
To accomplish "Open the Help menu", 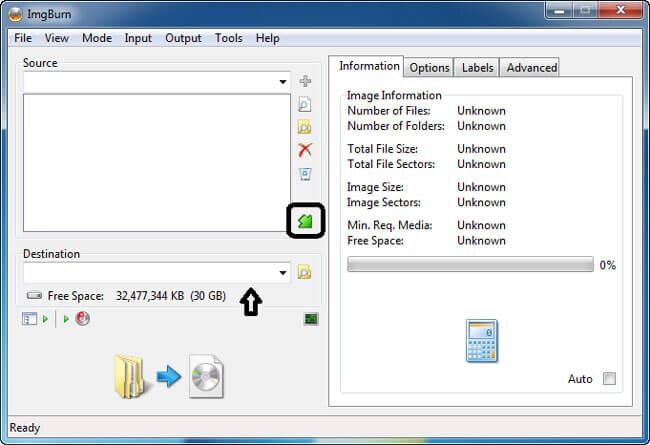I will [x=267, y=38].
